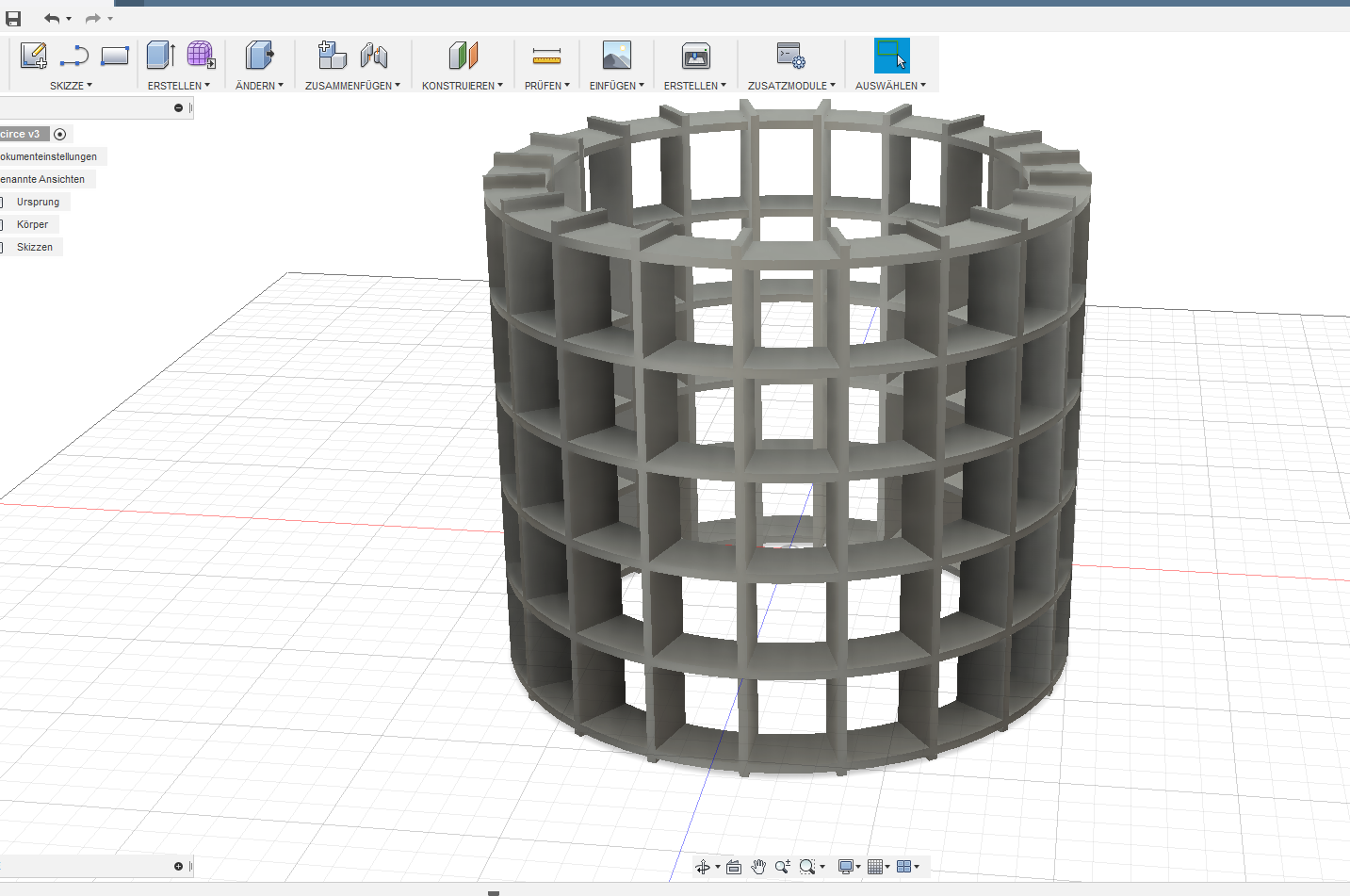Toggle visibility of the Körper folder
The width and height of the screenshot is (1350, 896).
coord(2,225)
